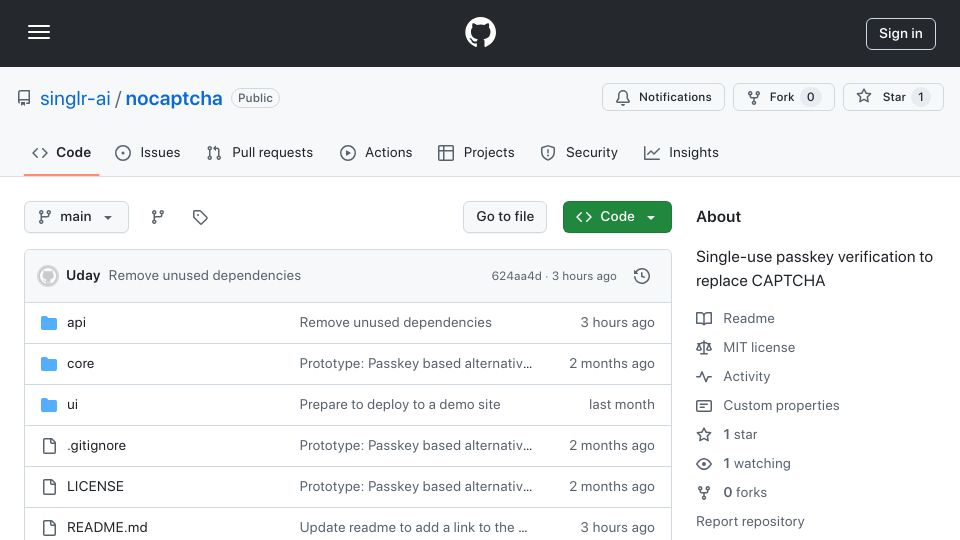The image size is (960, 540).
Task: Open 'Prepare to deploy to a demo site' commit
Action: 400,405
